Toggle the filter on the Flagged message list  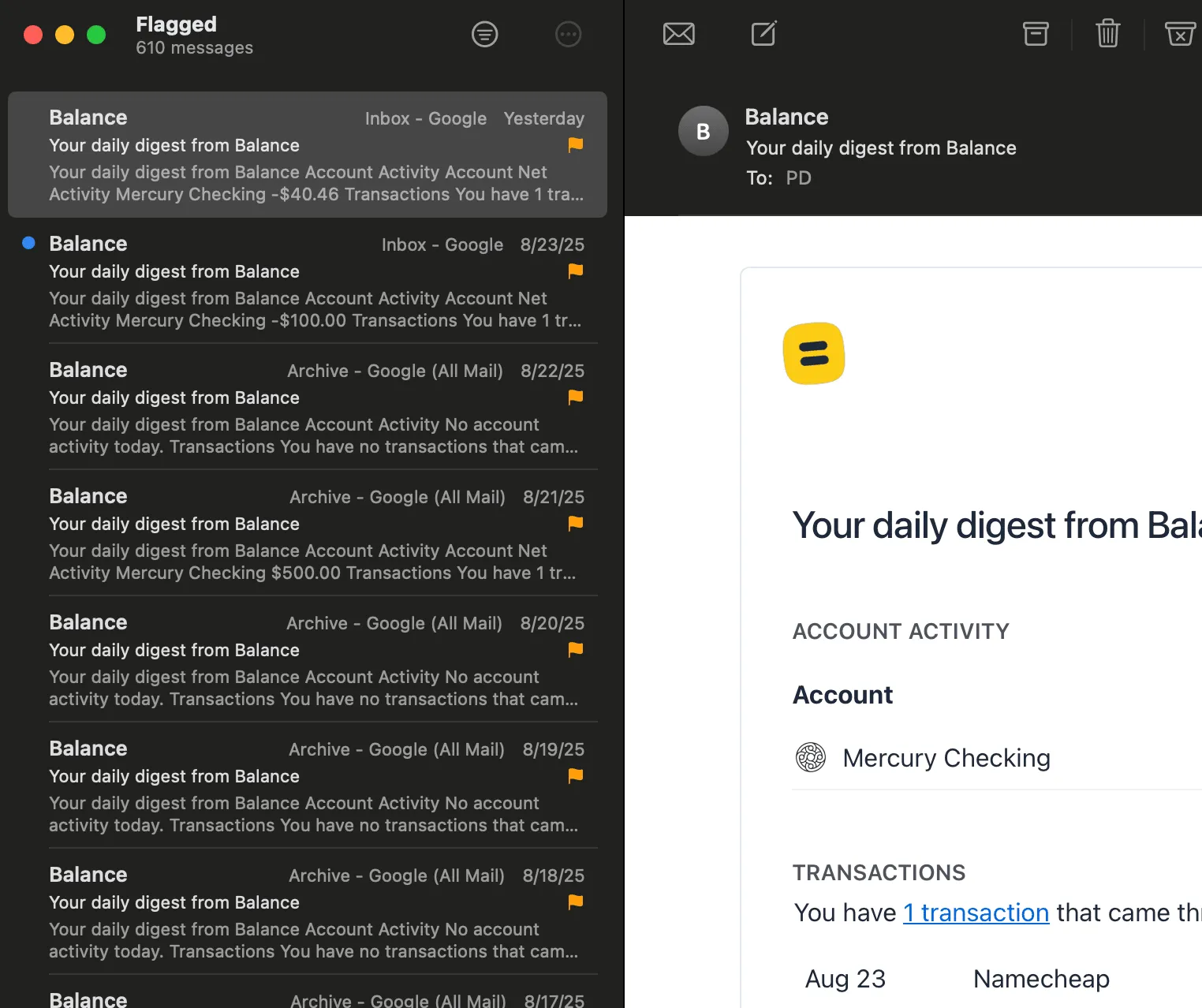click(x=484, y=34)
